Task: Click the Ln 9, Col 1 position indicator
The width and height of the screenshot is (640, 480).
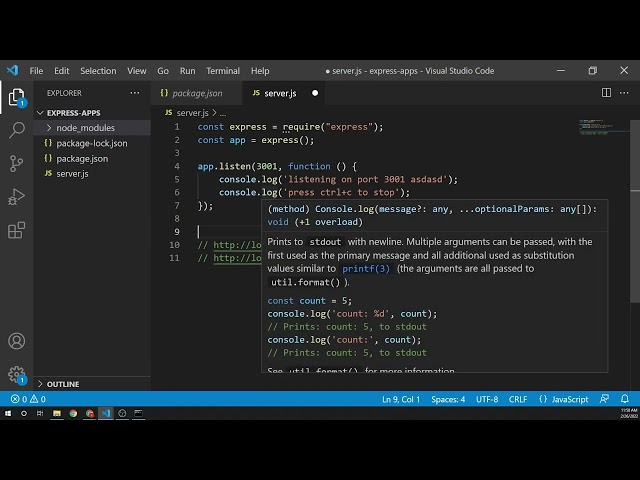Action: pos(401,399)
